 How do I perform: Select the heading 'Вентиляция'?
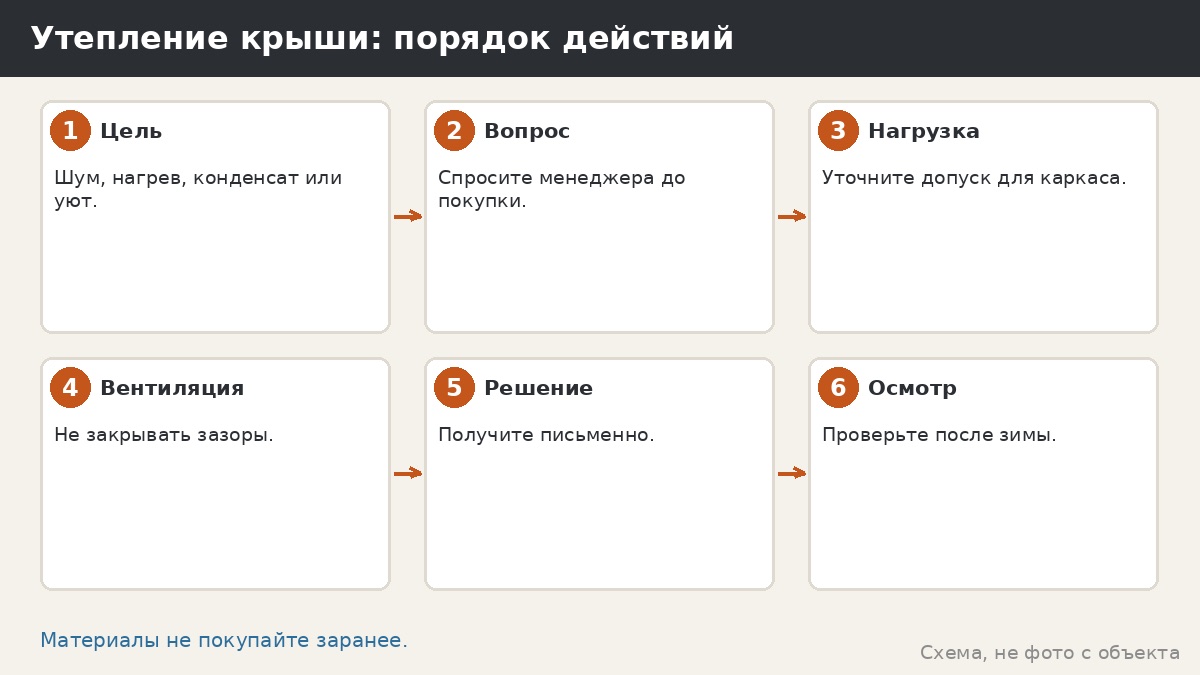click(172, 389)
